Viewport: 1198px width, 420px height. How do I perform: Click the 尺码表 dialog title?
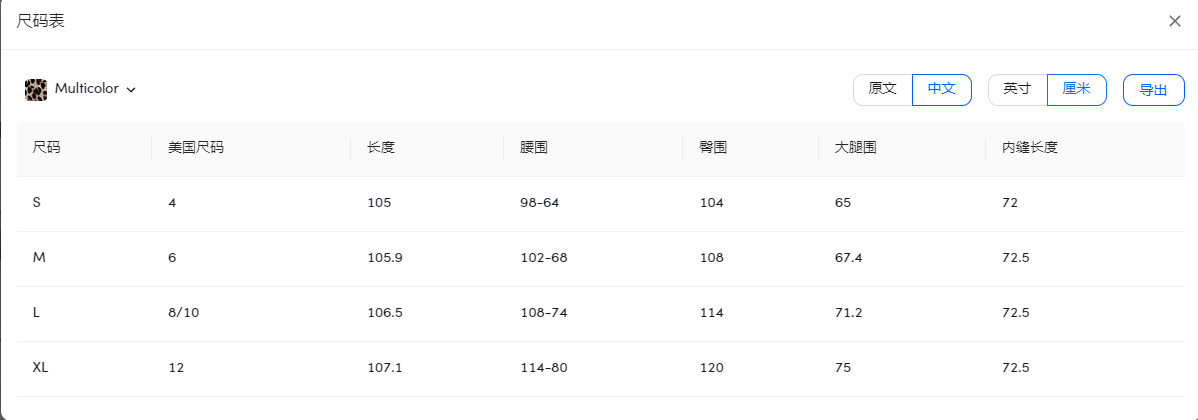pyautogui.click(x=41, y=21)
